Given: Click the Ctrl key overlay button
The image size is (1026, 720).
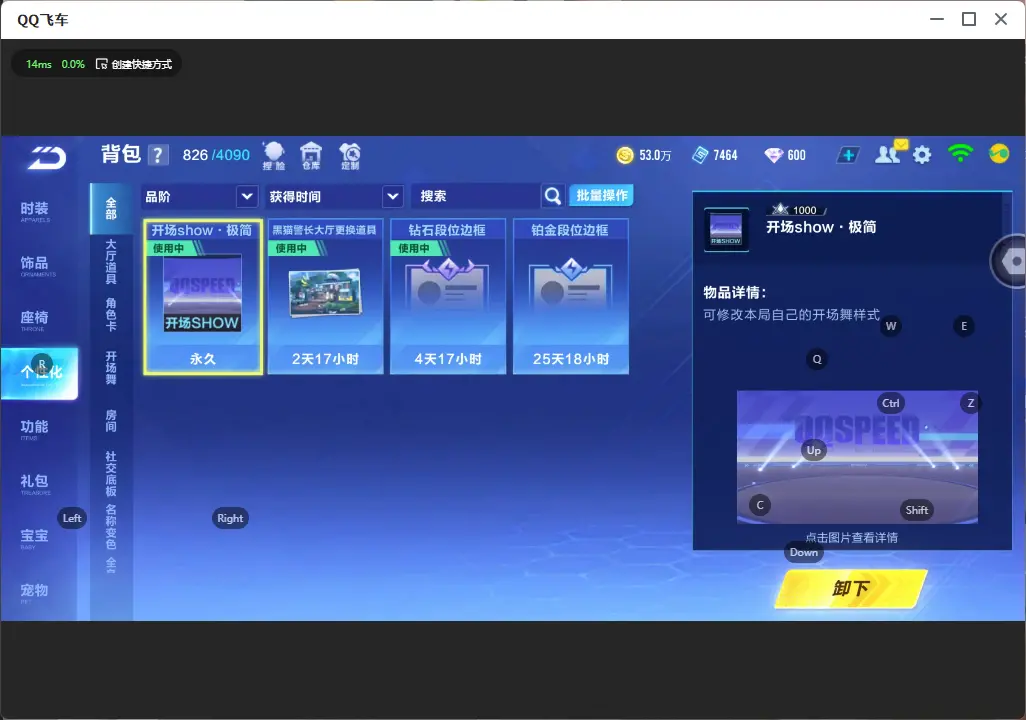Looking at the screenshot, I should click(891, 403).
